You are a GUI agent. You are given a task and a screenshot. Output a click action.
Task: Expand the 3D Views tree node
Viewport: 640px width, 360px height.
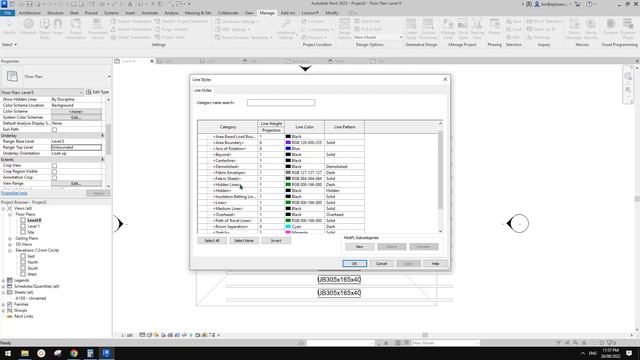click(10, 244)
